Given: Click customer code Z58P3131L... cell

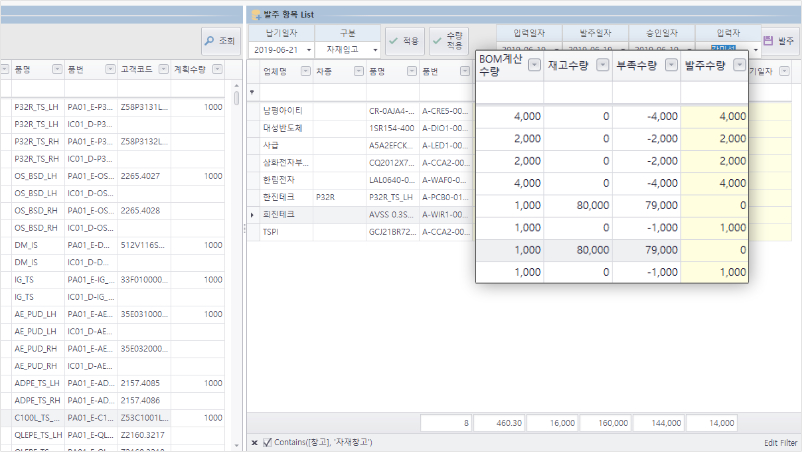Looking at the screenshot, I should tap(144, 107).
